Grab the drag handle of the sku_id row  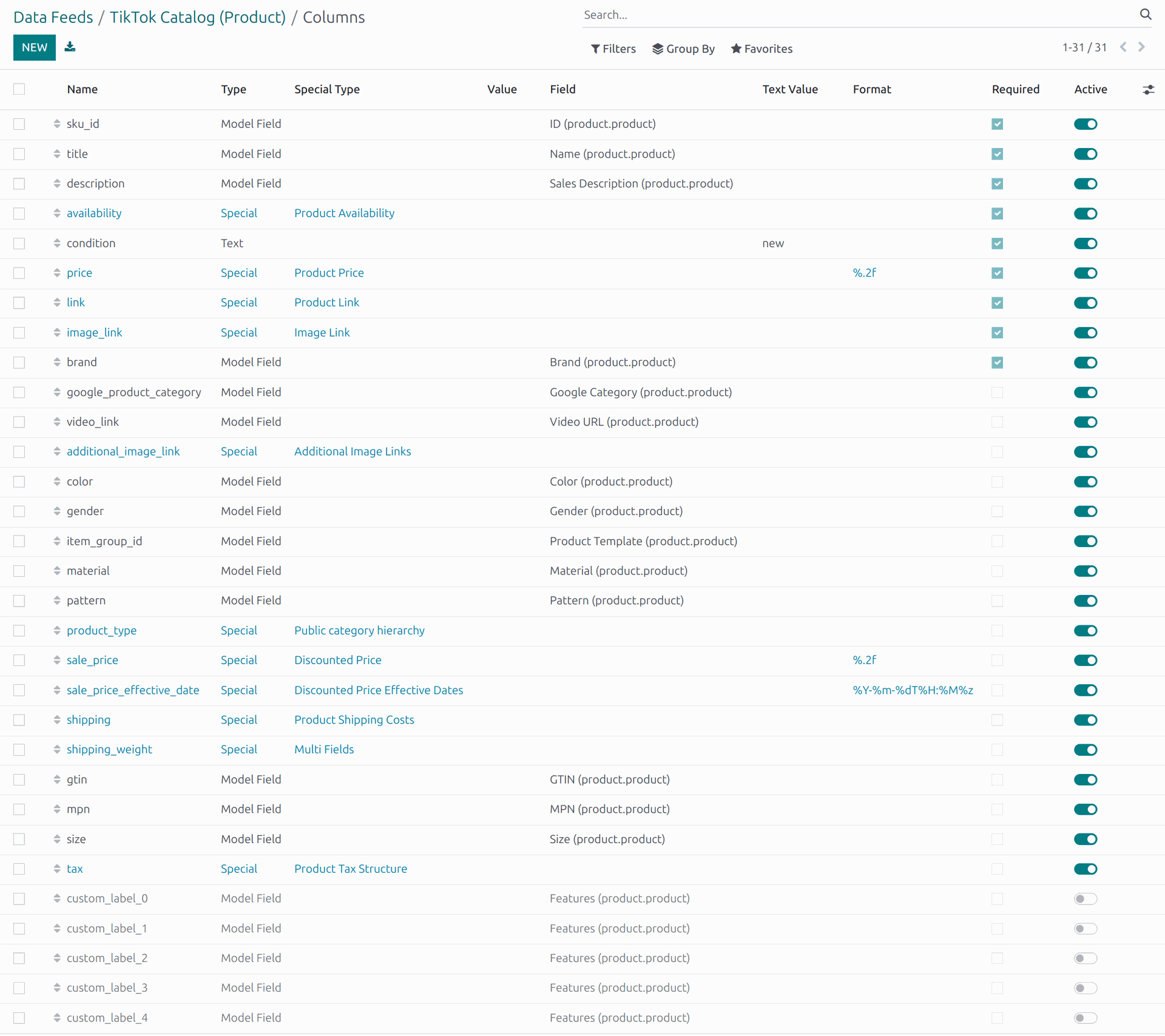click(57, 124)
